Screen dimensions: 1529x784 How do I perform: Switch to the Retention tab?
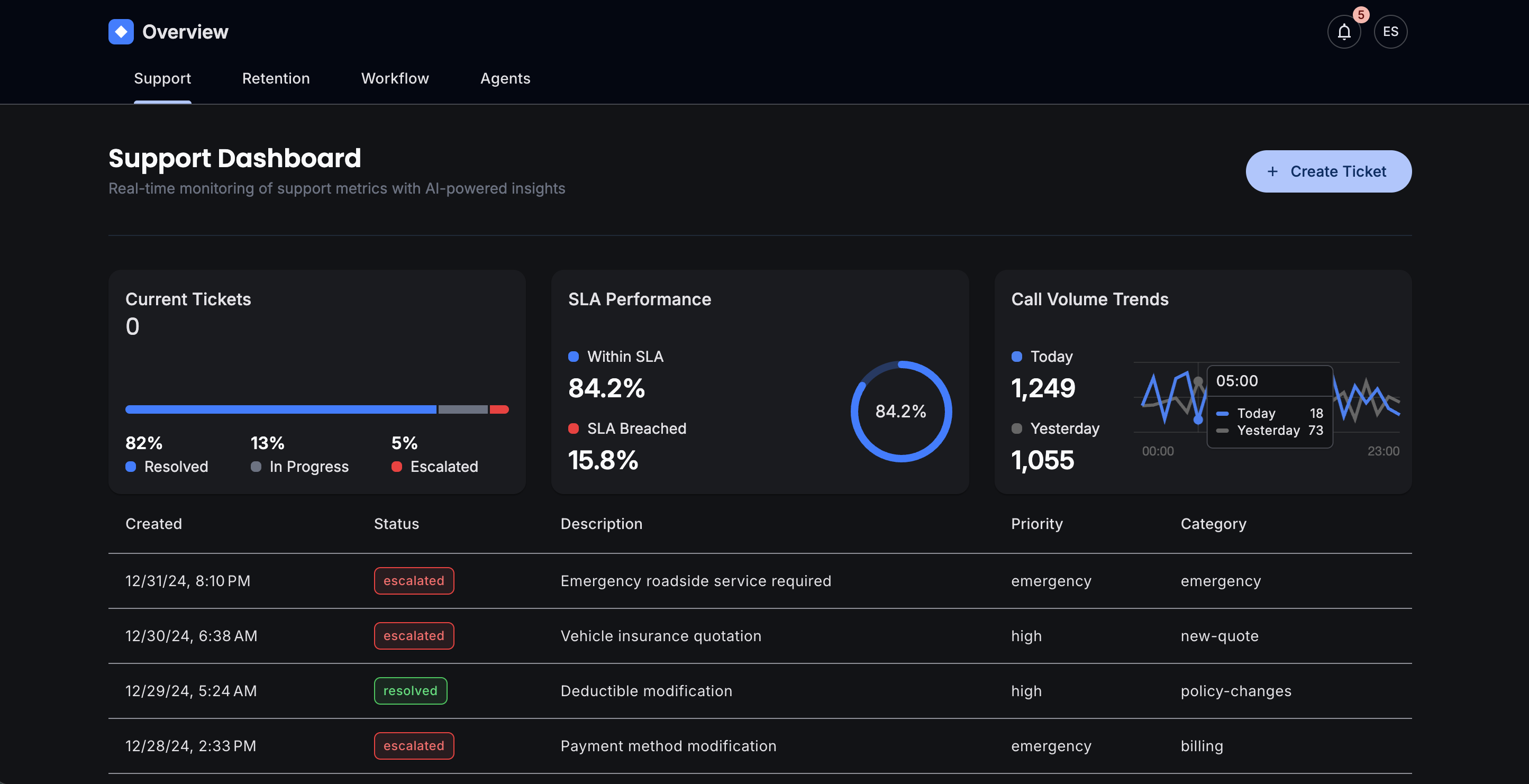(x=276, y=78)
